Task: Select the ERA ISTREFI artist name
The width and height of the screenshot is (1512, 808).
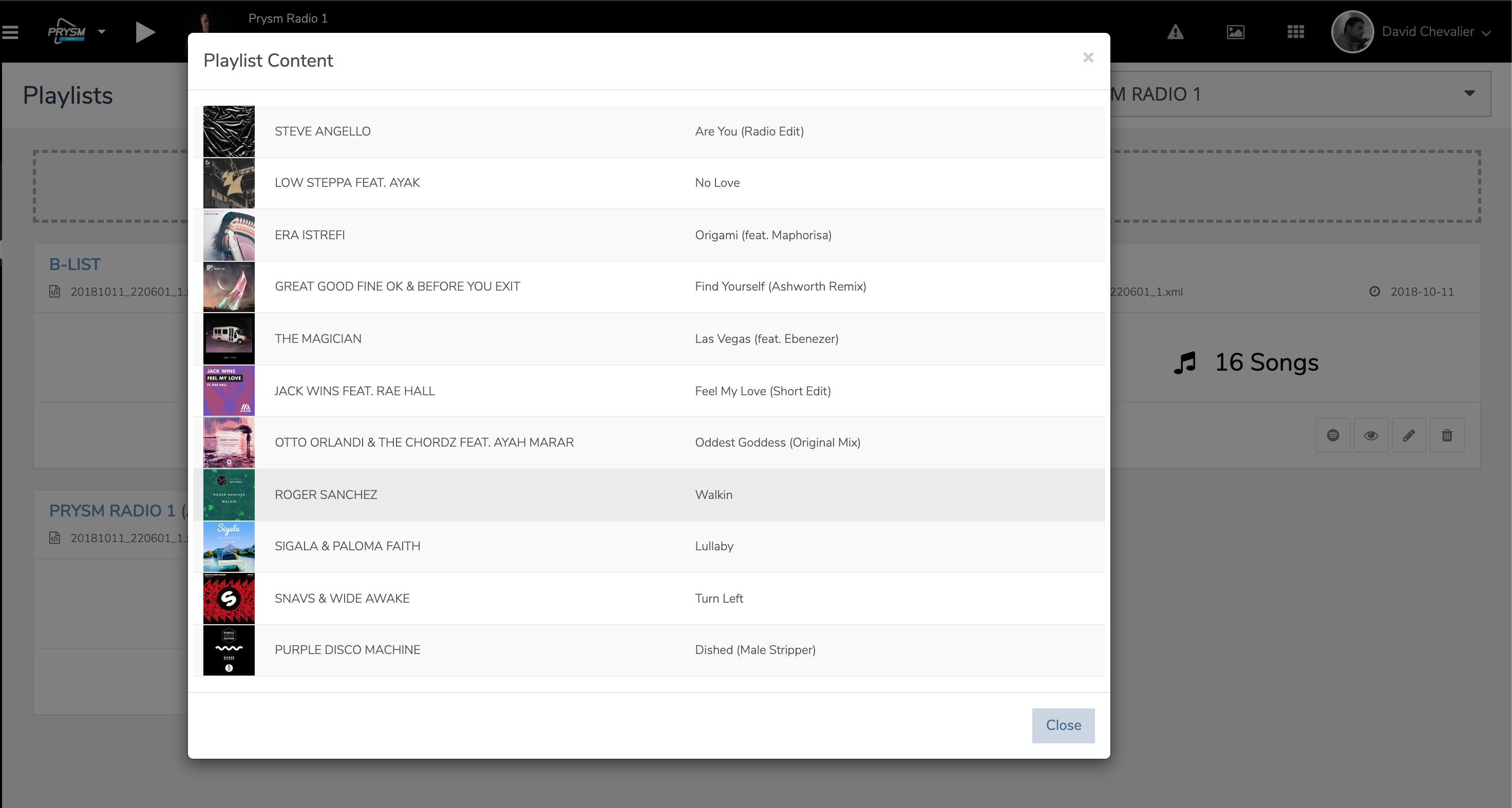Action: [x=309, y=235]
